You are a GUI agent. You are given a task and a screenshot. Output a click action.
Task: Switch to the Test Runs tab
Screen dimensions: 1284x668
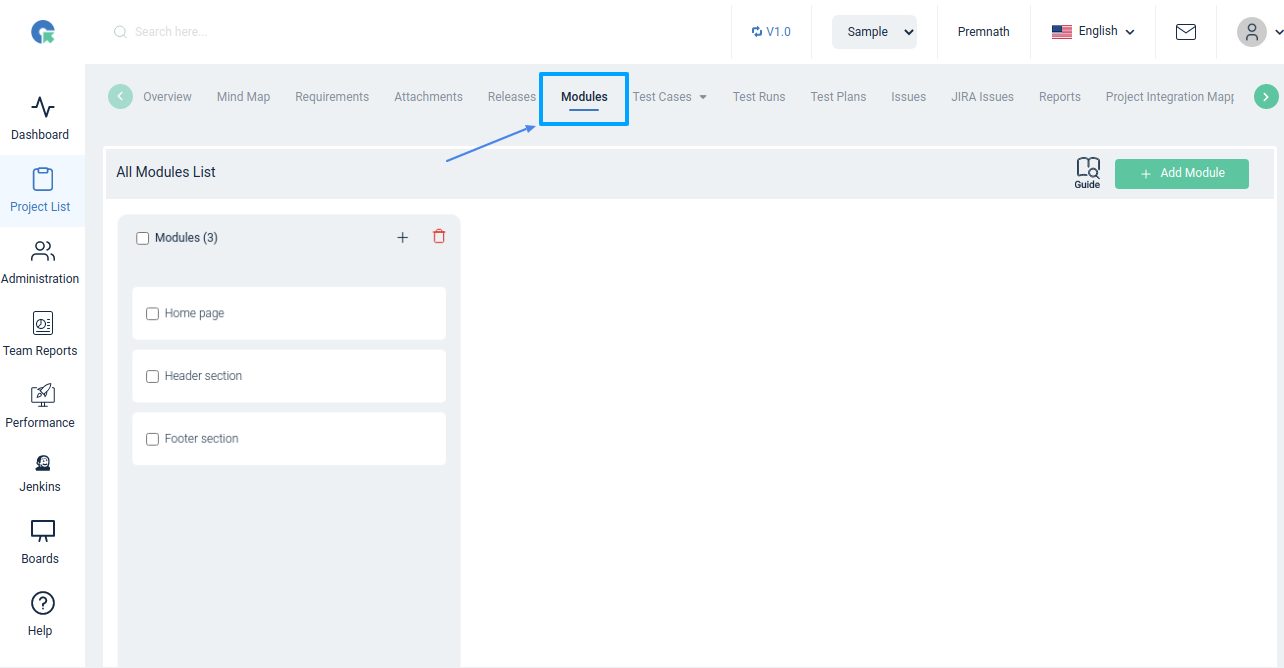(x=759, y=97)
